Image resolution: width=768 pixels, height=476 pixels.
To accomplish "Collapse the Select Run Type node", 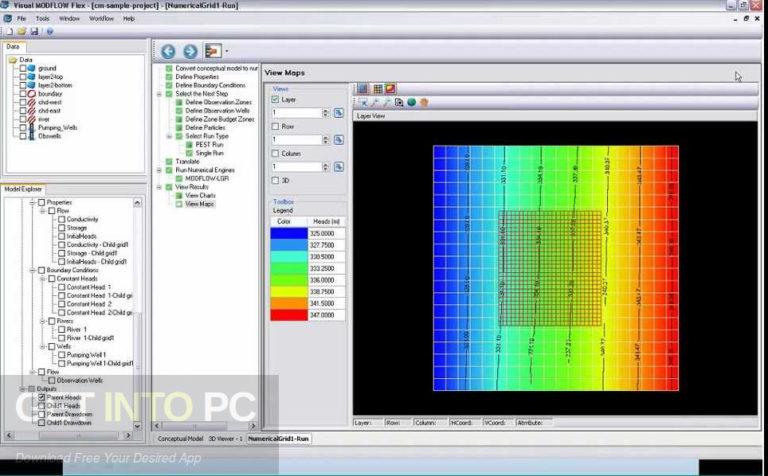I will tap(169, 136).
